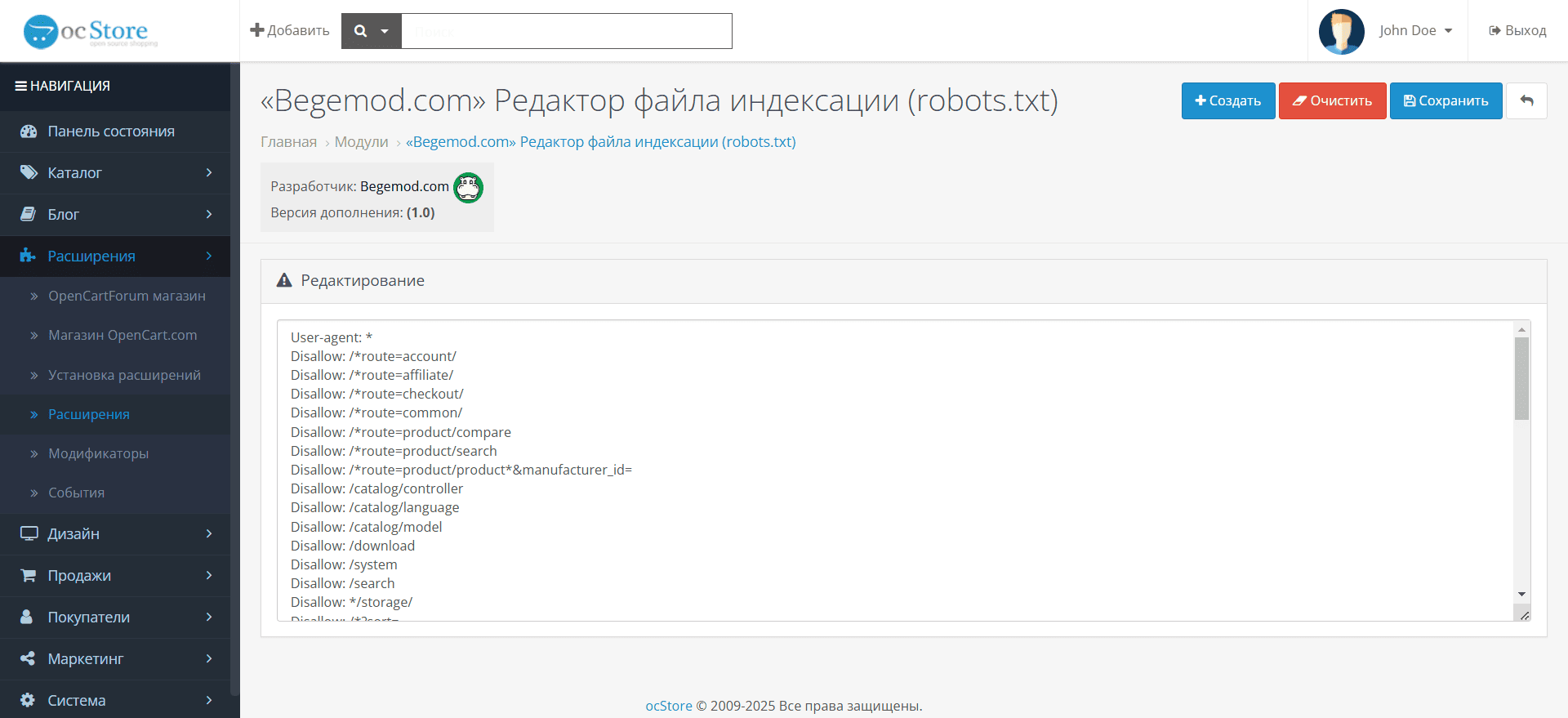Click the Каталог tags icon
The width and height of the screenshot is (1568, 718).
pos(29,172)
